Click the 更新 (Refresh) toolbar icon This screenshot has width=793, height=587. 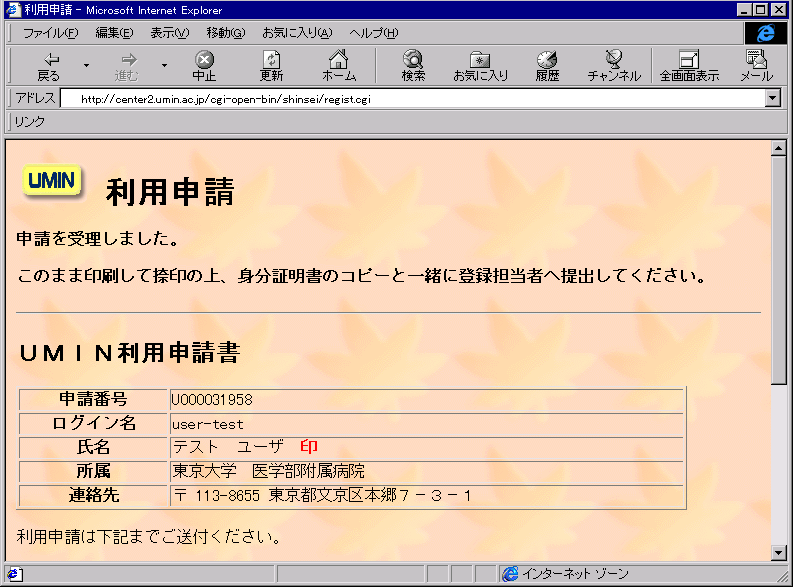click(271, 66)
